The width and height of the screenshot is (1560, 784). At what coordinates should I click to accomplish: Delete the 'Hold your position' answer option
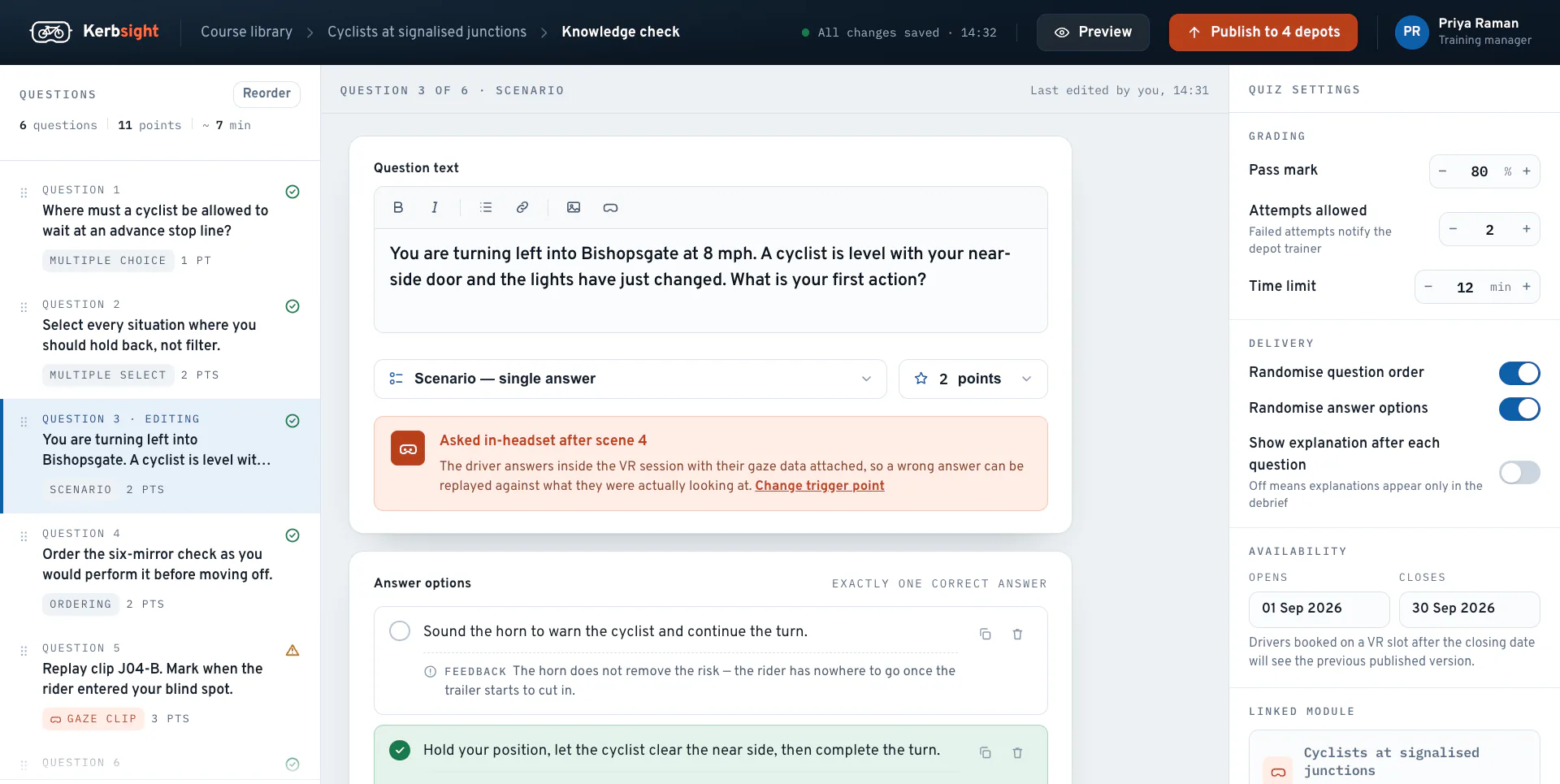[x=1017, y=752]
